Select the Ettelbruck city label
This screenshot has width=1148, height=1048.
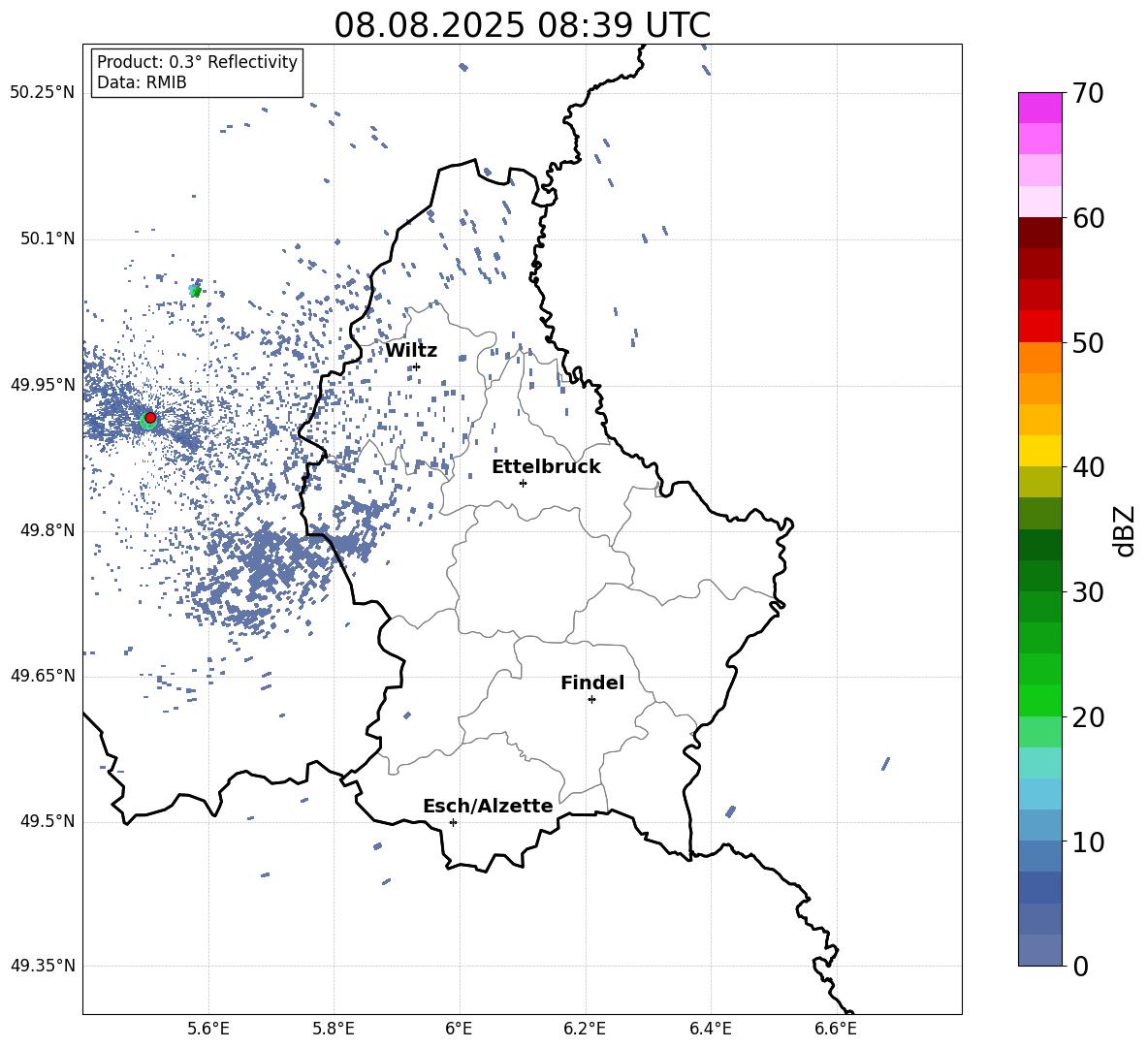(x=546, y=467)
